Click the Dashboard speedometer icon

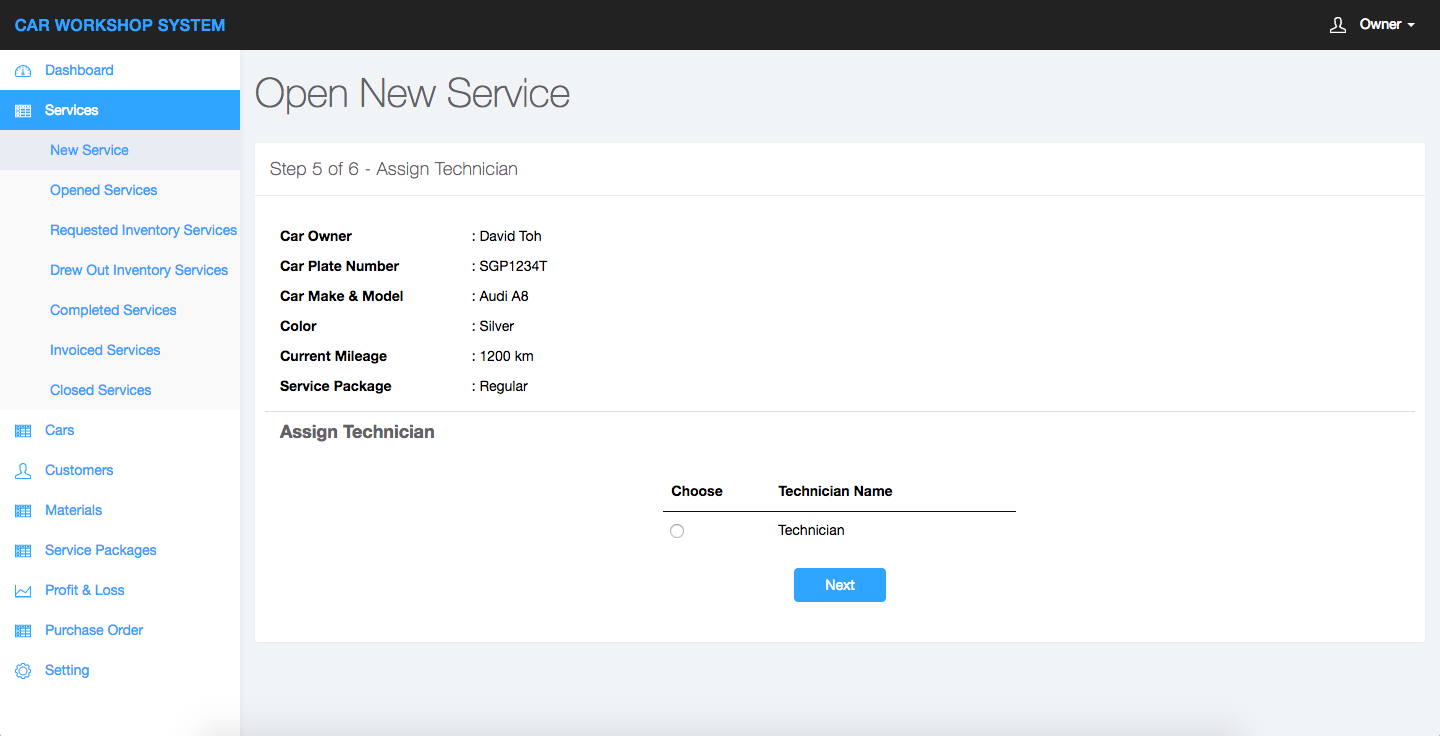[x=23, y=71]
